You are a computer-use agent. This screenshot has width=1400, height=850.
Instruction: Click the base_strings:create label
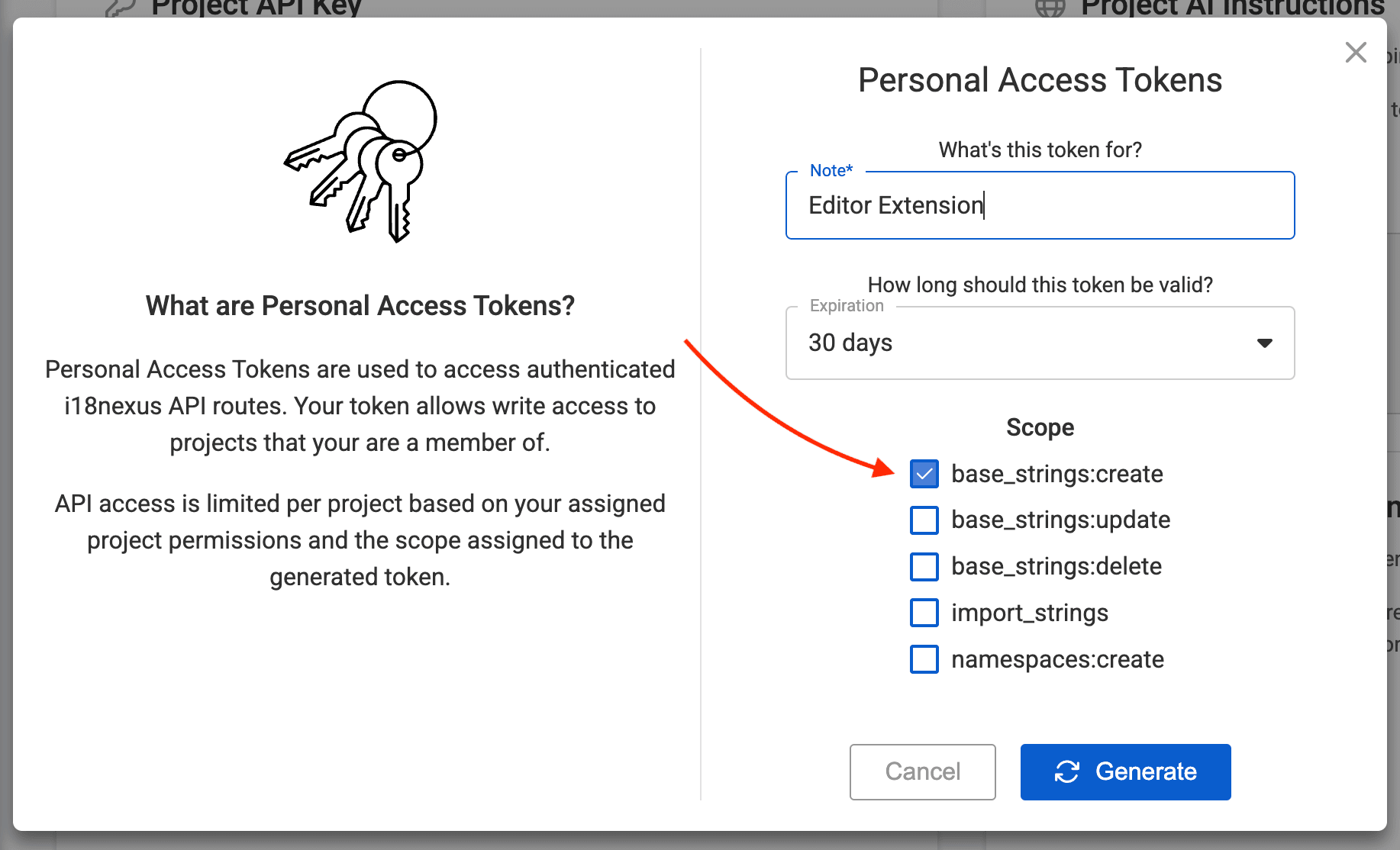(1057, 475)
